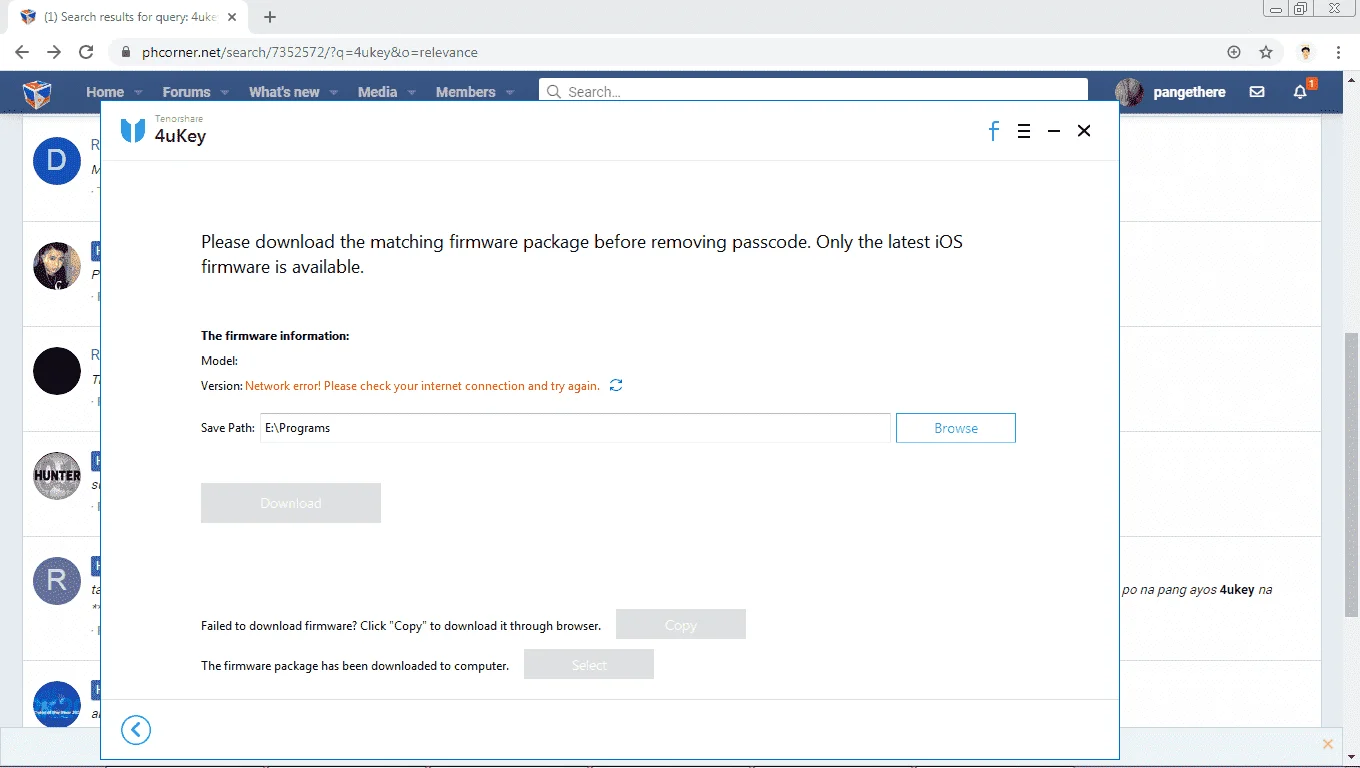This screenshot has height=768, width=1360.
Task: Open the 4uKey Facebook icon
Action: click(x=994, y=131)
